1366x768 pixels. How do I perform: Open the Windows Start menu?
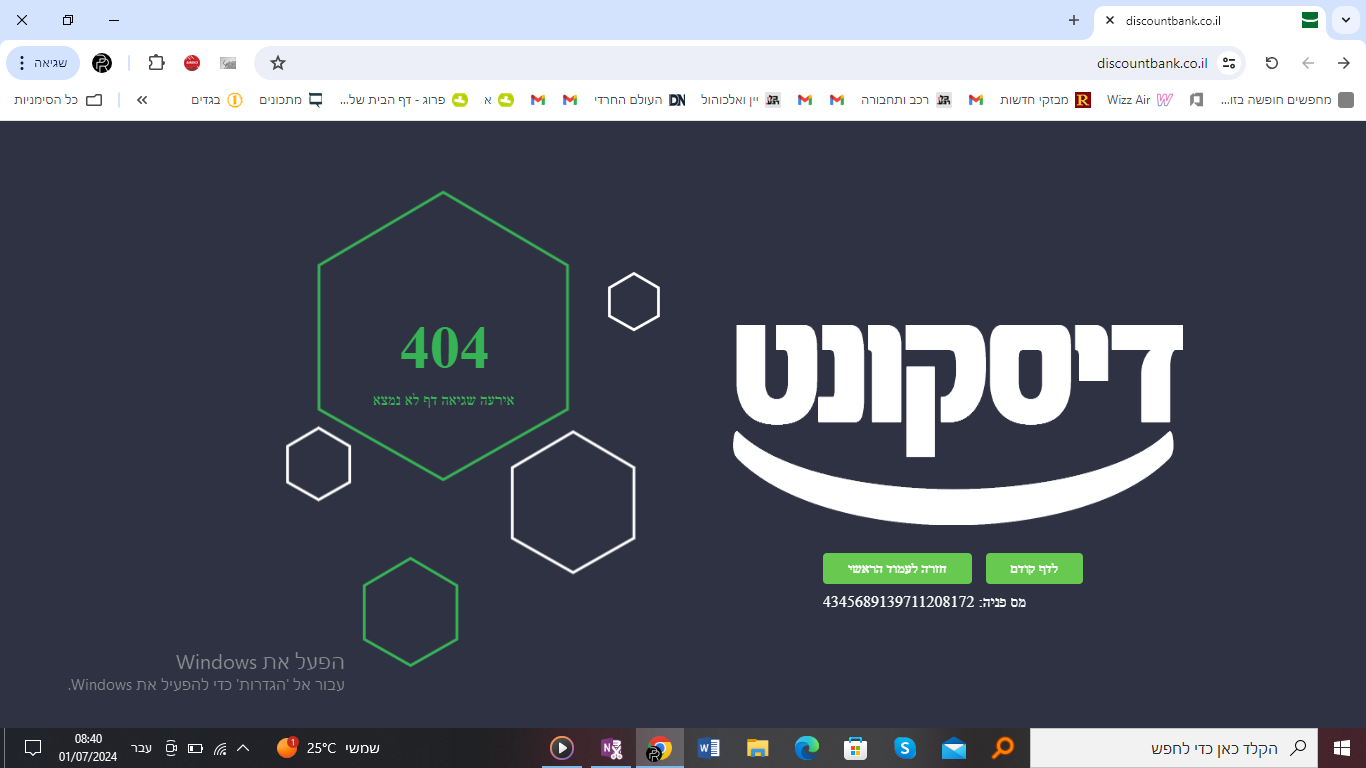(1342, 748)
